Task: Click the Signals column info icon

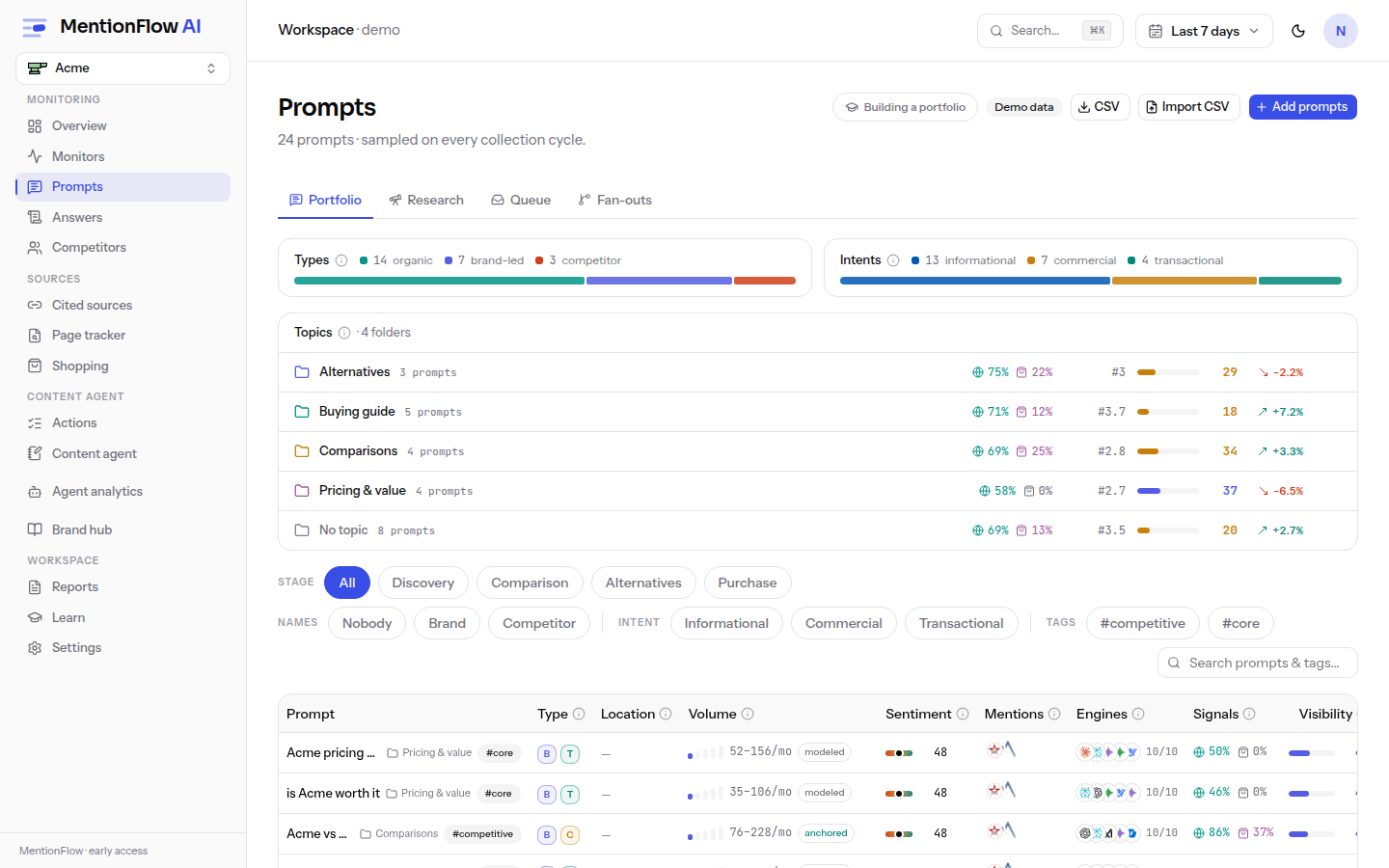Action: tap(1249, 714)
